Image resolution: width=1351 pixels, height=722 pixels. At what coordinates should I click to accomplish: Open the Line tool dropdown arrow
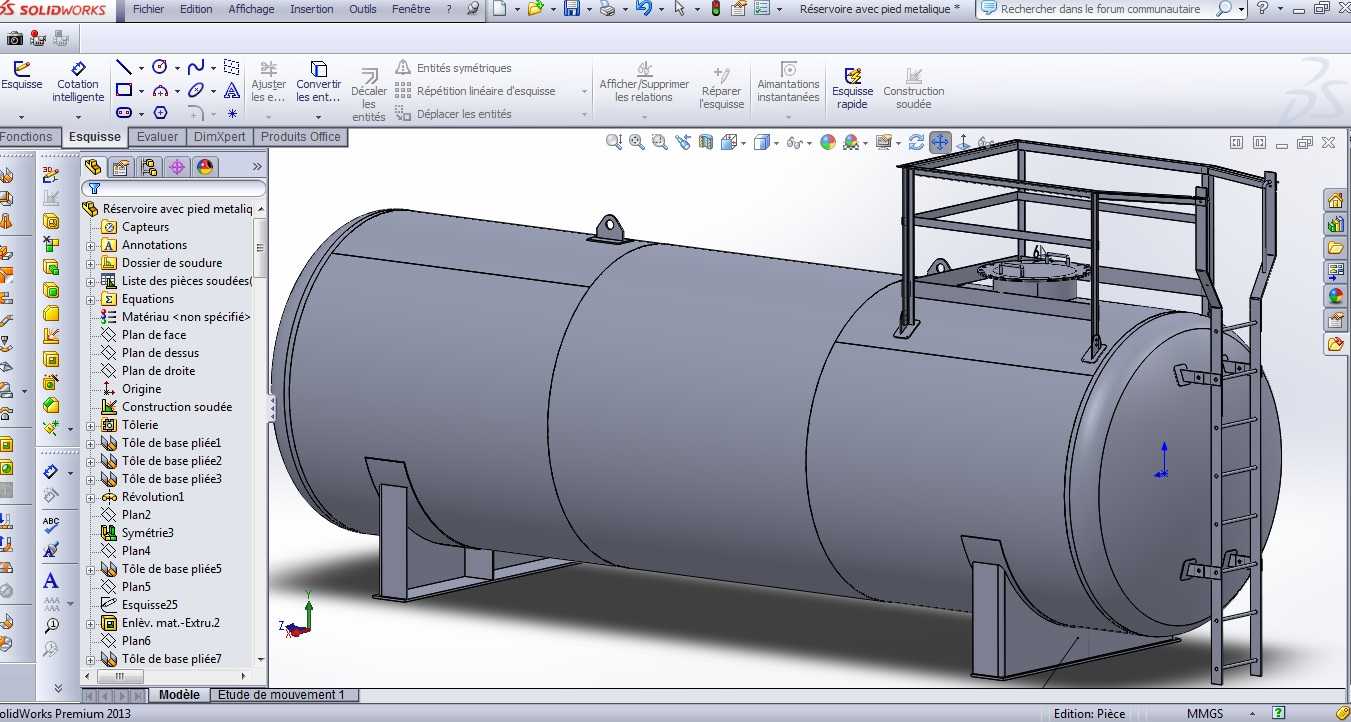[x=141, y=68]
